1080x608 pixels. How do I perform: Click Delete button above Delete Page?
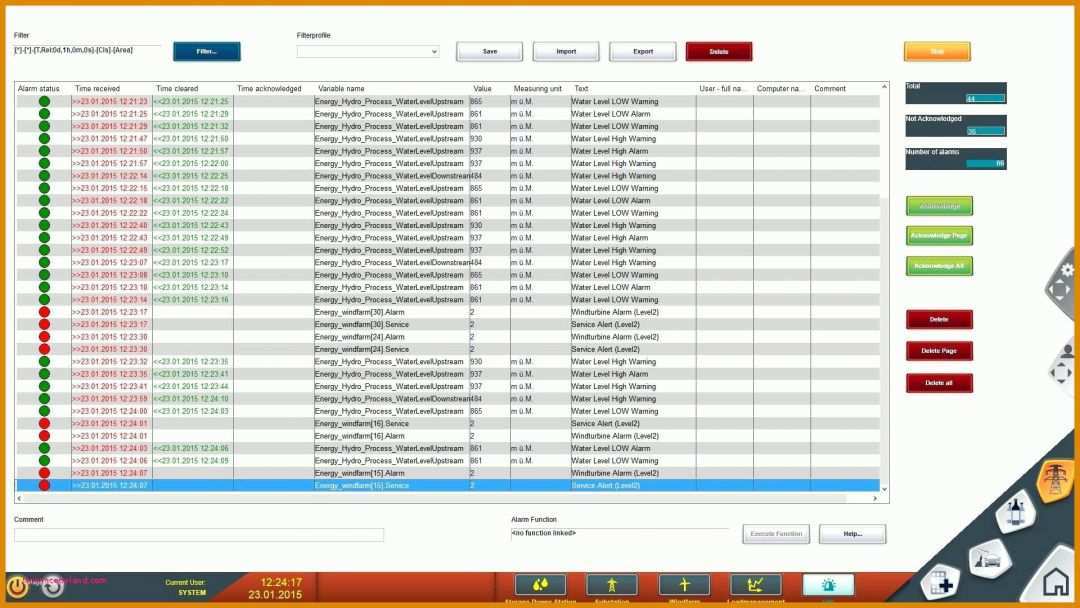click(939, 319)
